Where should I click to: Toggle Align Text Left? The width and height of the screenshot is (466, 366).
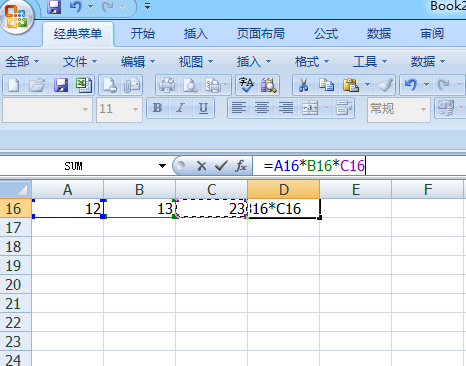(x=239, y=108)
